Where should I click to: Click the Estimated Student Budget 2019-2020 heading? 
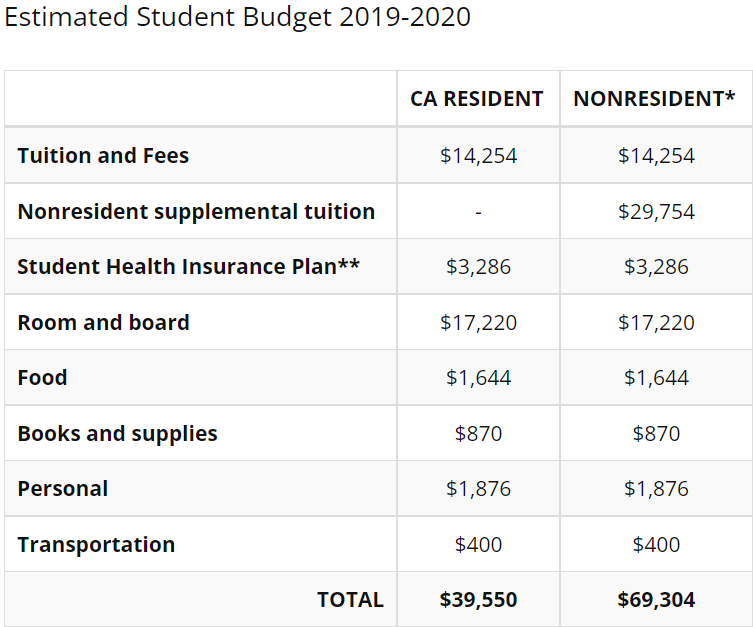pos(237,17)
